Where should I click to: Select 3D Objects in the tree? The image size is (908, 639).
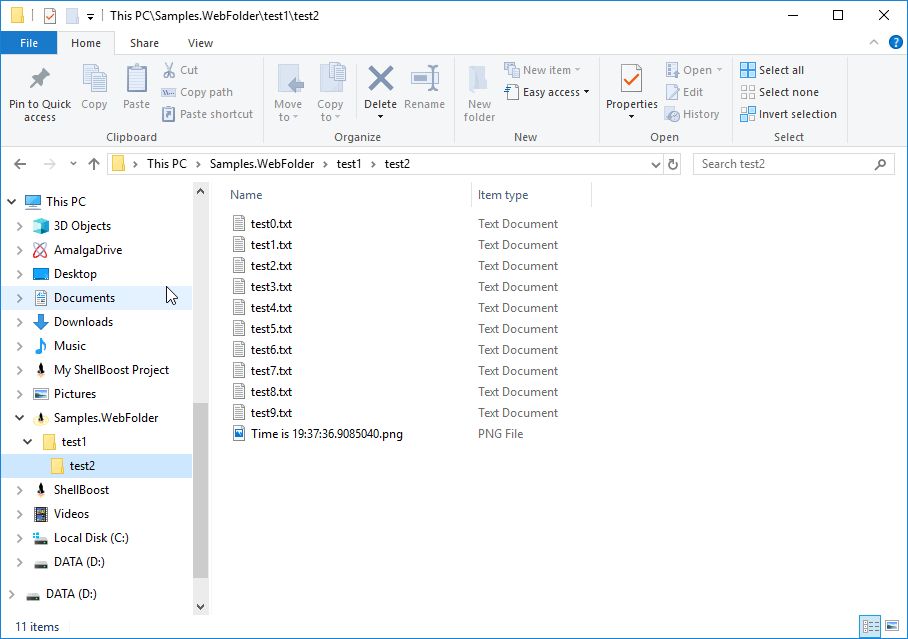point(82,226)
